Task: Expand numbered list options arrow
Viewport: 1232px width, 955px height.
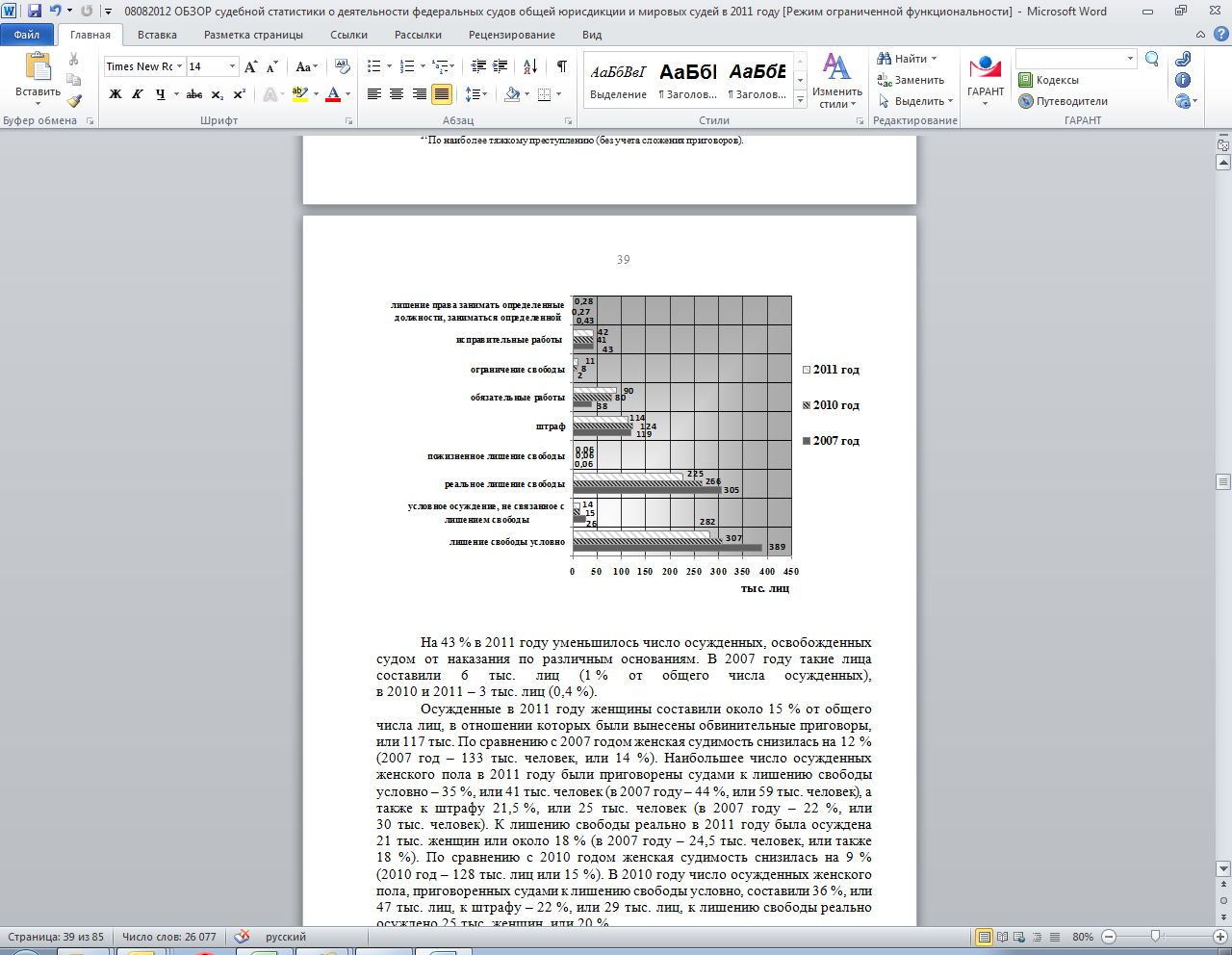Action: pos(422,66)
